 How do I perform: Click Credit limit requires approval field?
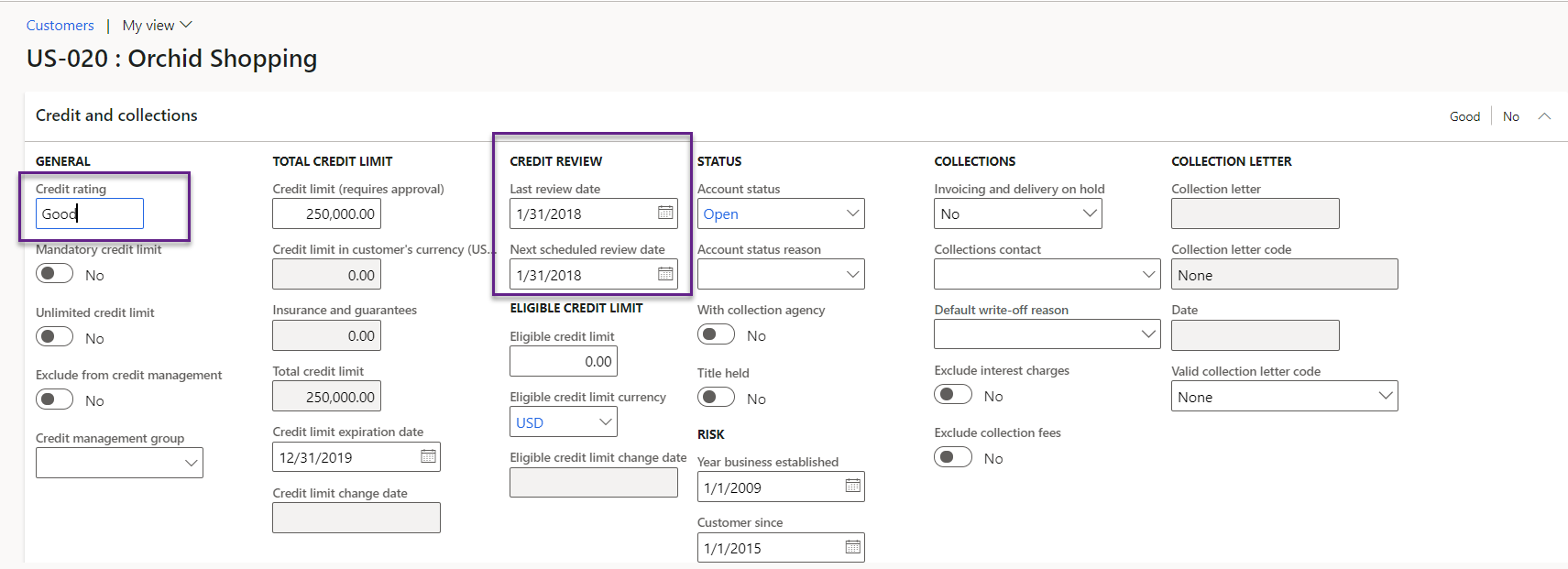click(326, 213)
